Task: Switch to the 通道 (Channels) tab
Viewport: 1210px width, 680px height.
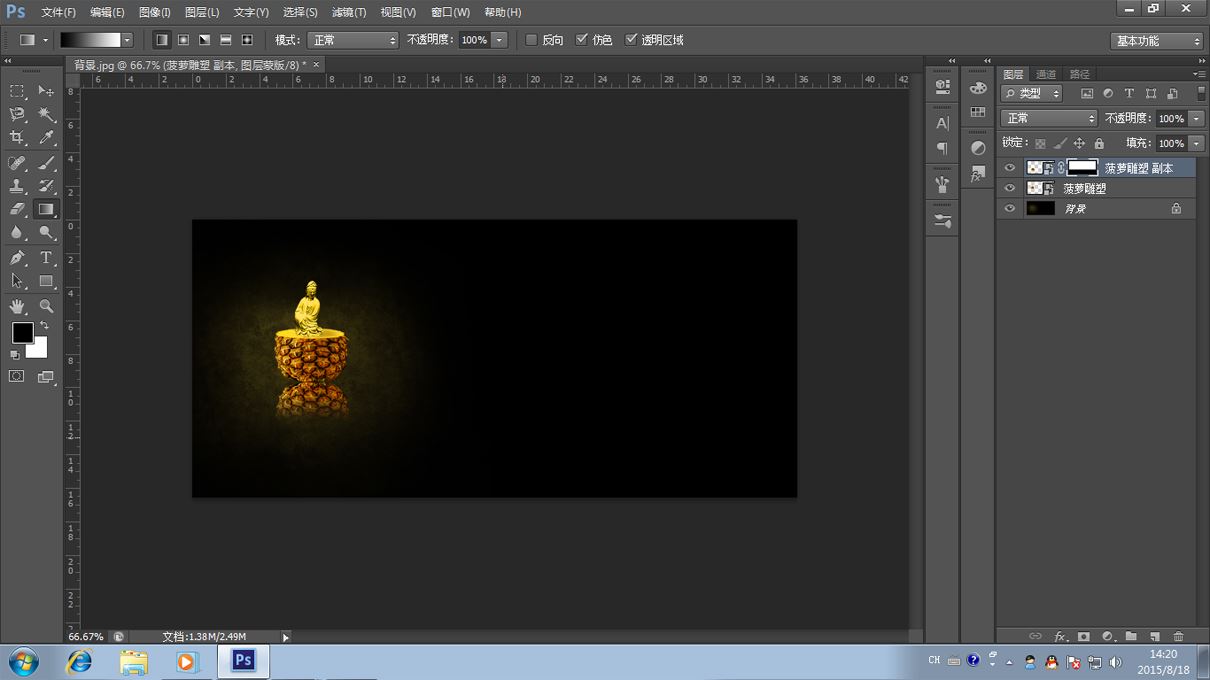Action: pos(1046,74)
